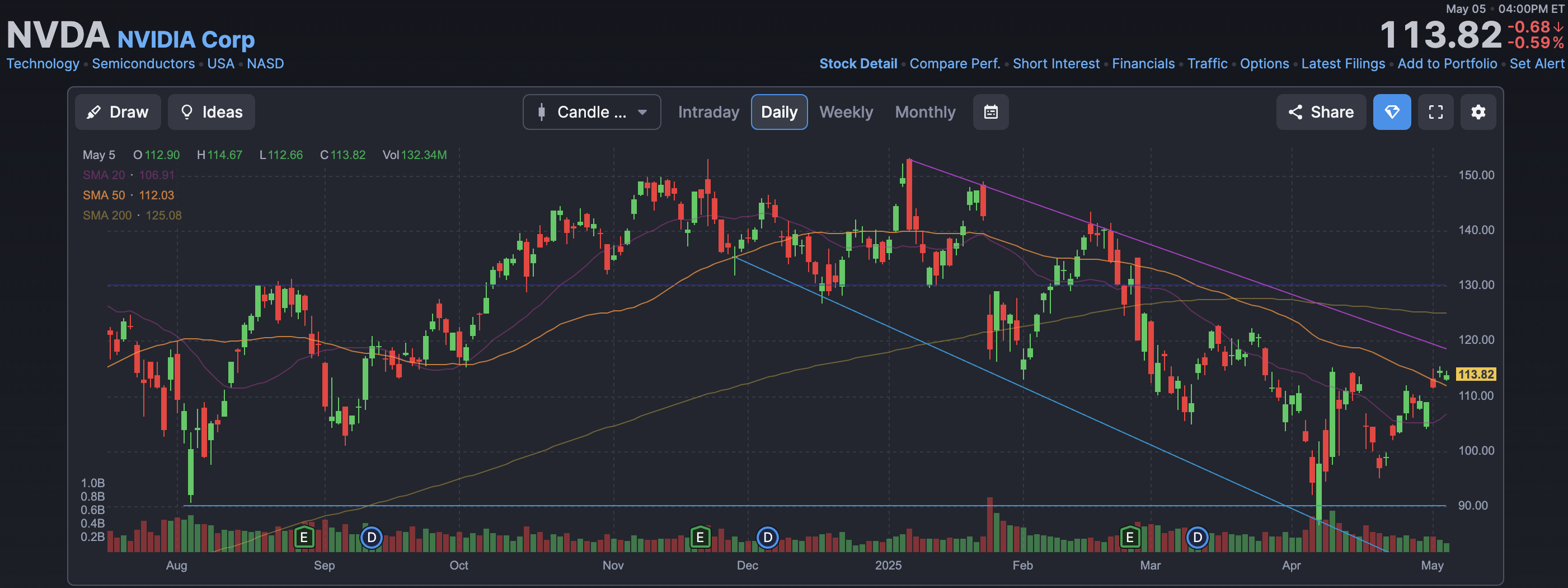Open the Financials link

click(x=1143, y=63)
